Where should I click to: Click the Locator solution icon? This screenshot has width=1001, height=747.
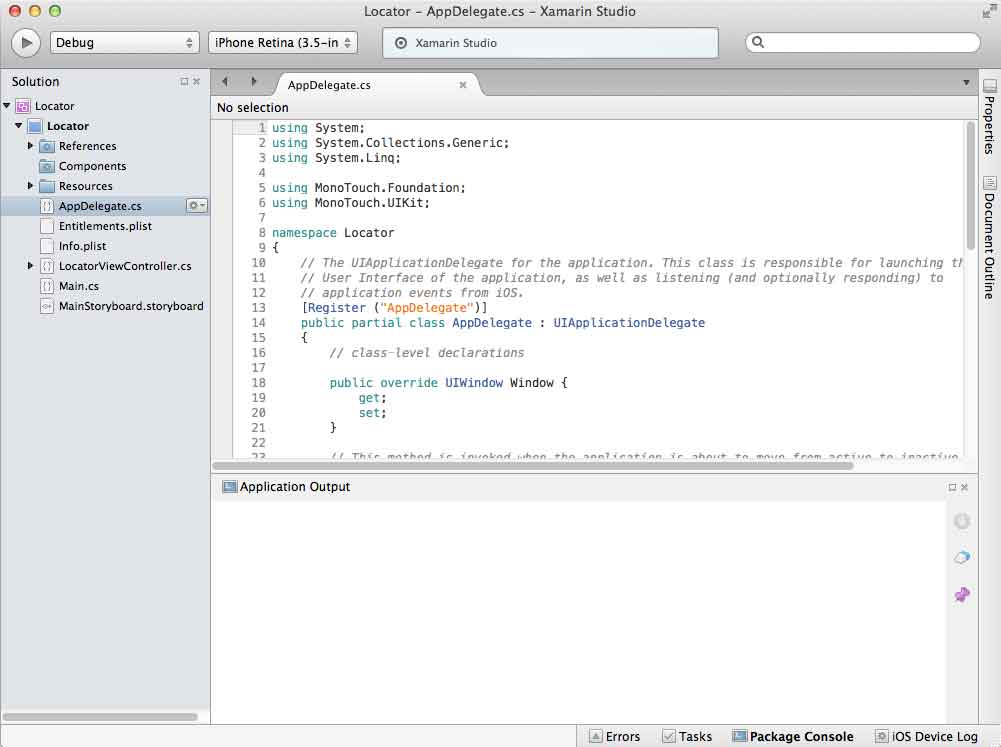point(23,106)
